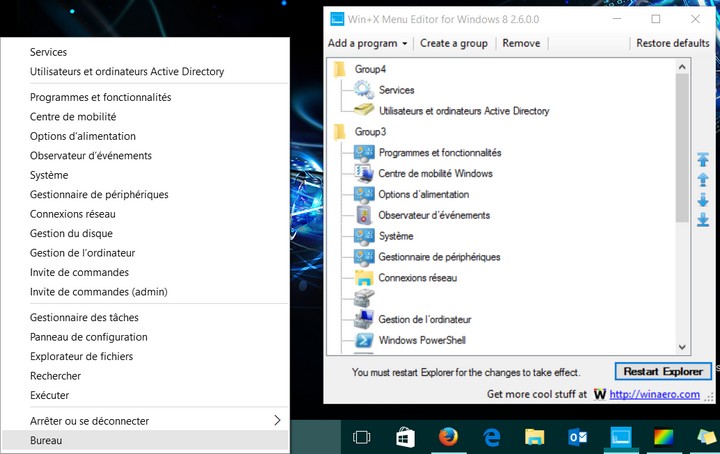Image resolution: width=720 pixels, height=454 pixels.
Task: Select Bureau at the menu bottom
Action: click(46, 440)
